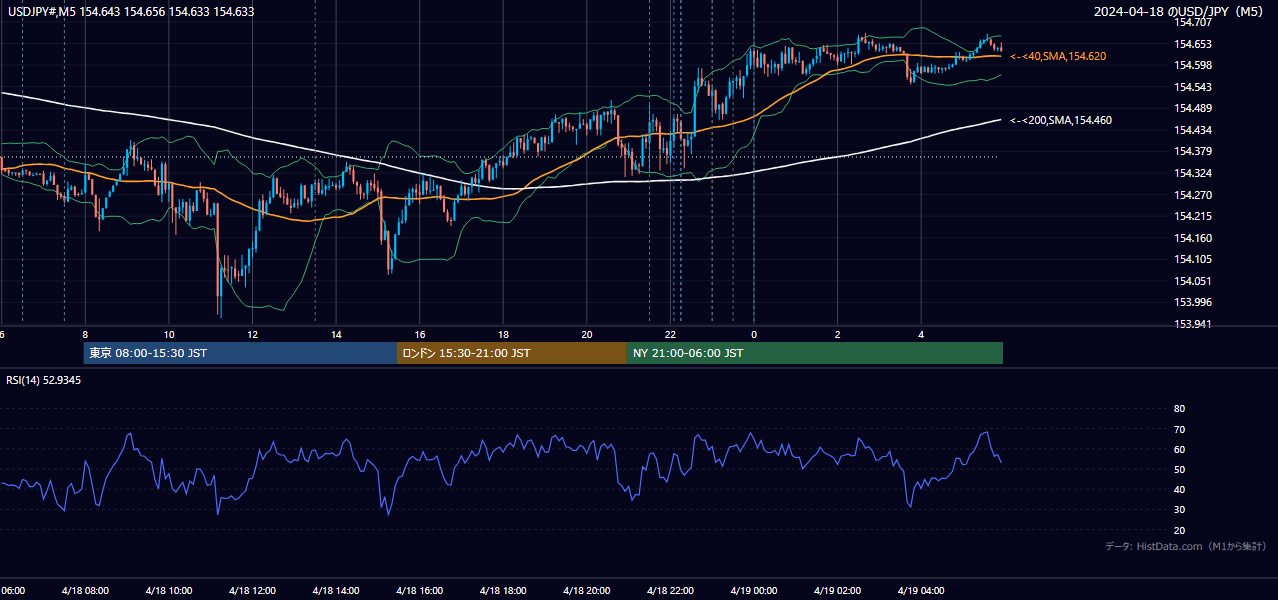Click RSI scale level 70
This screenshot has width=1278, height=600.
[1179, 429]
